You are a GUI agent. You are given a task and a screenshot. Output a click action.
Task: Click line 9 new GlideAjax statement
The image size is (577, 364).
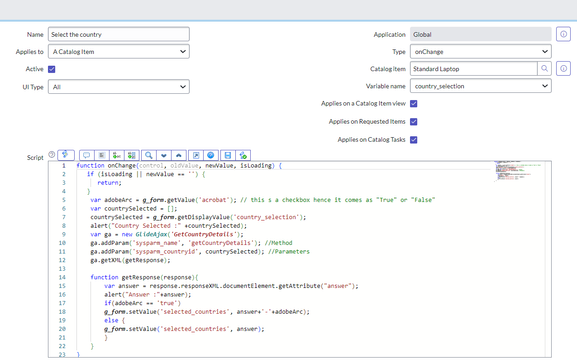coord(167,234)
